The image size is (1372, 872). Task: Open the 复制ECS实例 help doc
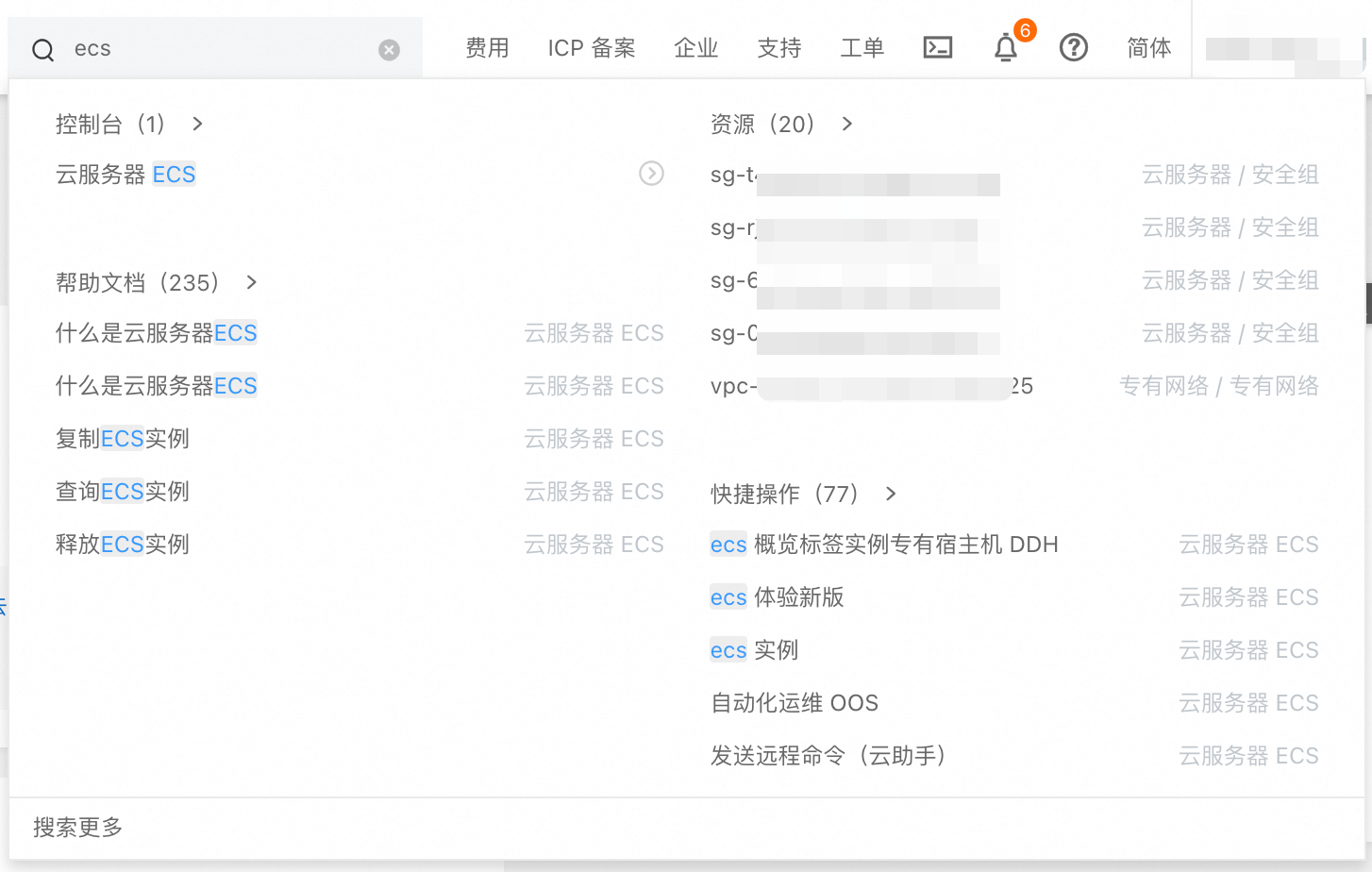coord(123,439)
